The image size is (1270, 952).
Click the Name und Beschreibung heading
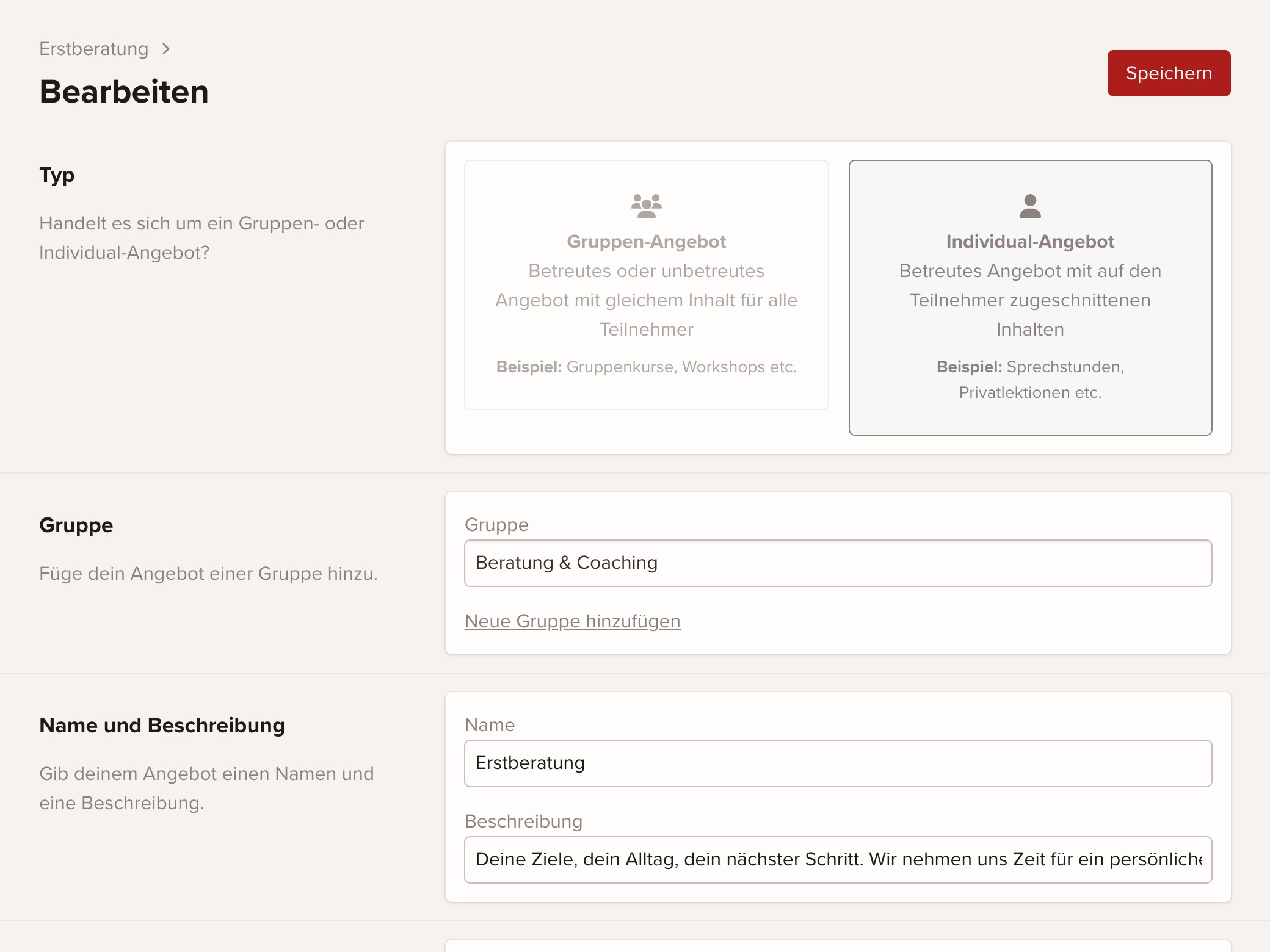[162, 726]
